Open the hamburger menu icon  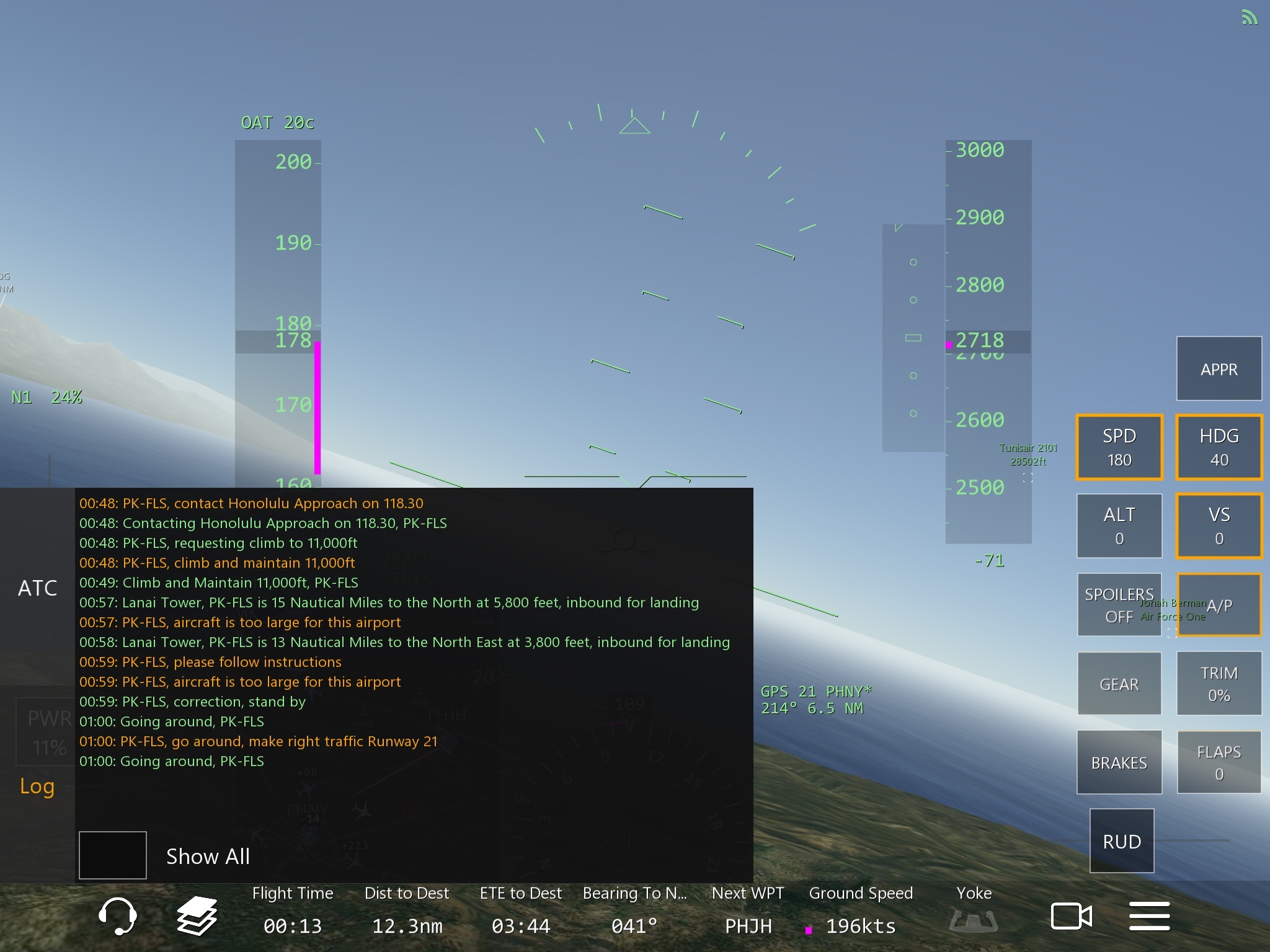pyautogui.click(x=1149, y=916)
